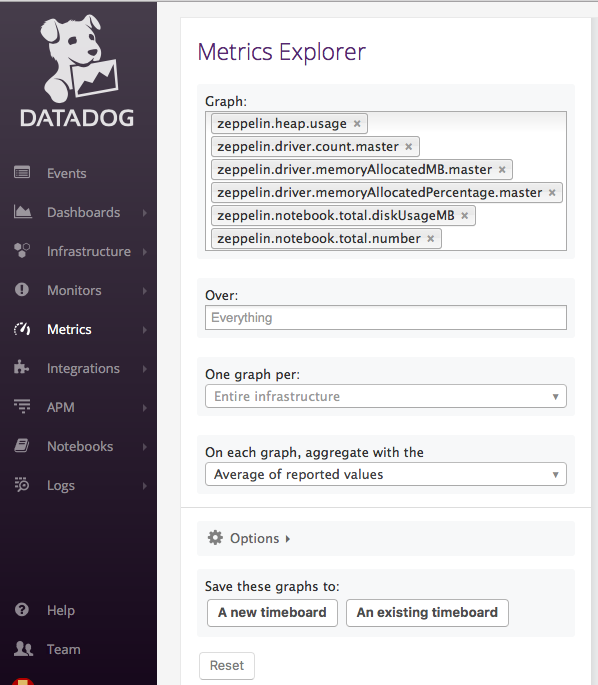This screenshot has height=685, width=598.
Task: Open the Infrastructure menu item
Action: pyautogui.click(x=89, y=251)
